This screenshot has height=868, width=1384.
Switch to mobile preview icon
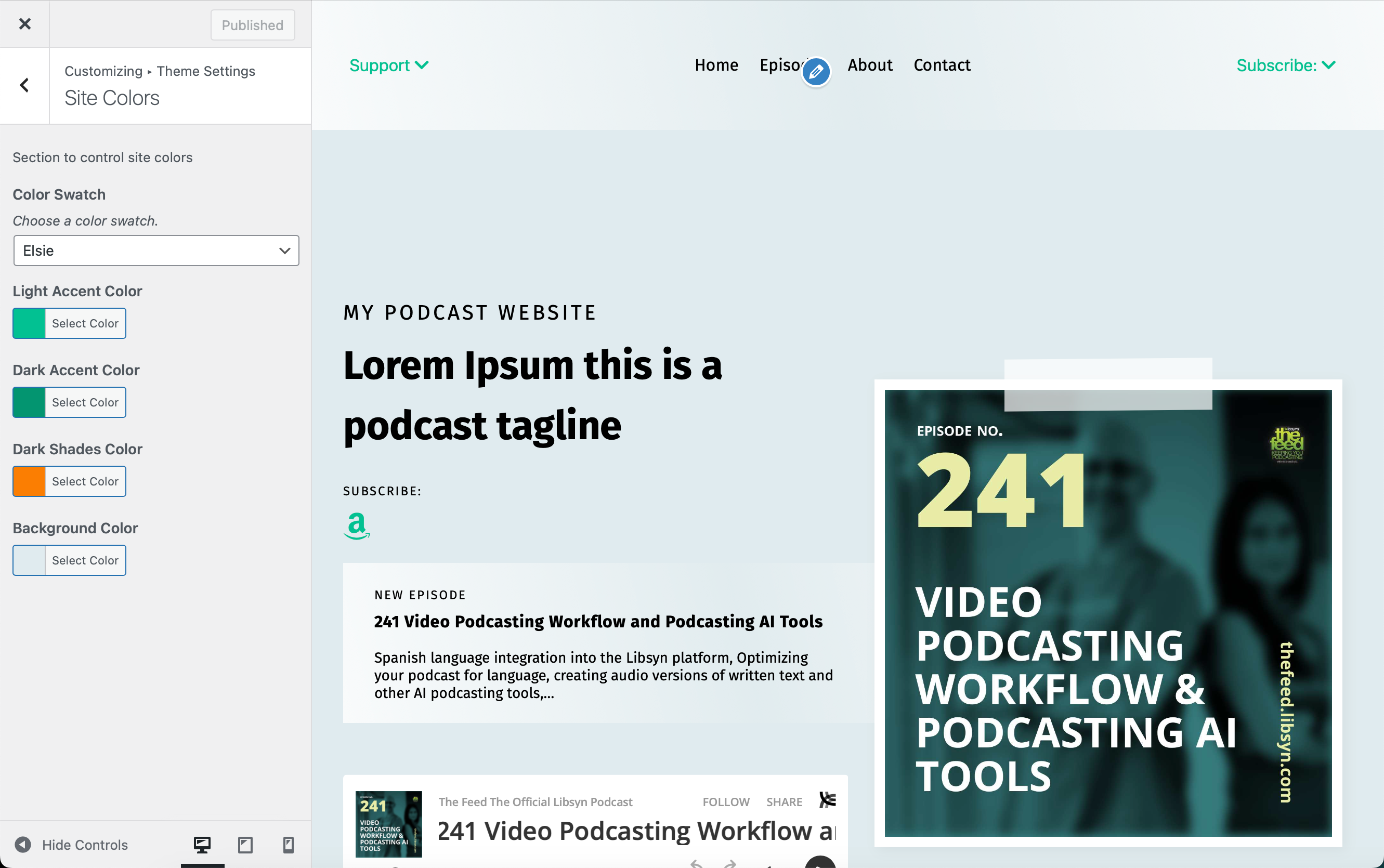(x=288, y=844)
